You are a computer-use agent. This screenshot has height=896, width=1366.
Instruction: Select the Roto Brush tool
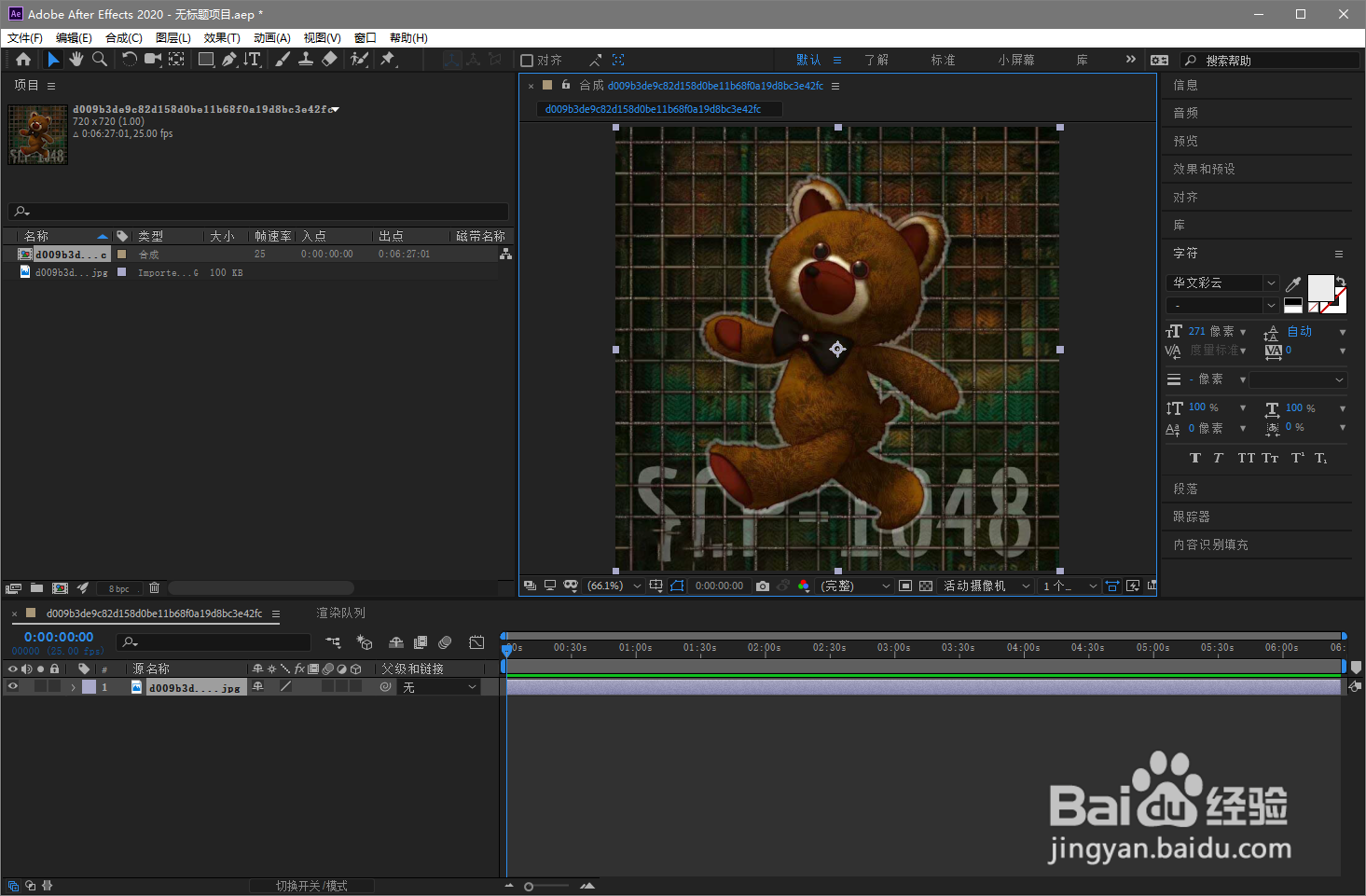tap(359, 60)
